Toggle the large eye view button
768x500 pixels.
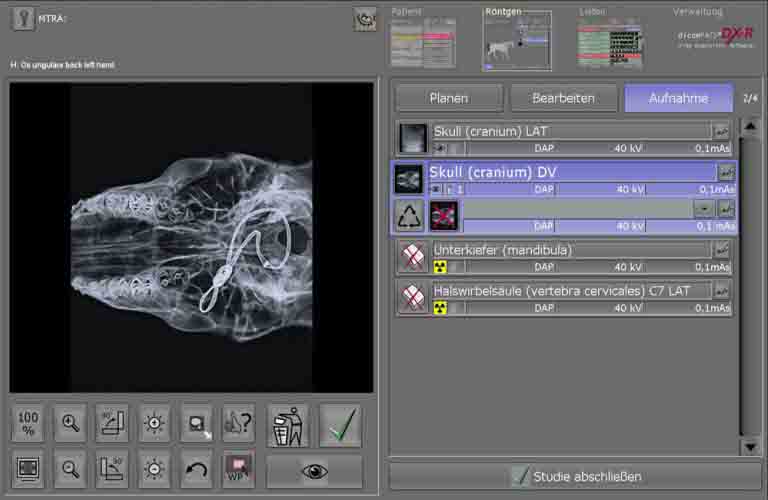(314, 471)
